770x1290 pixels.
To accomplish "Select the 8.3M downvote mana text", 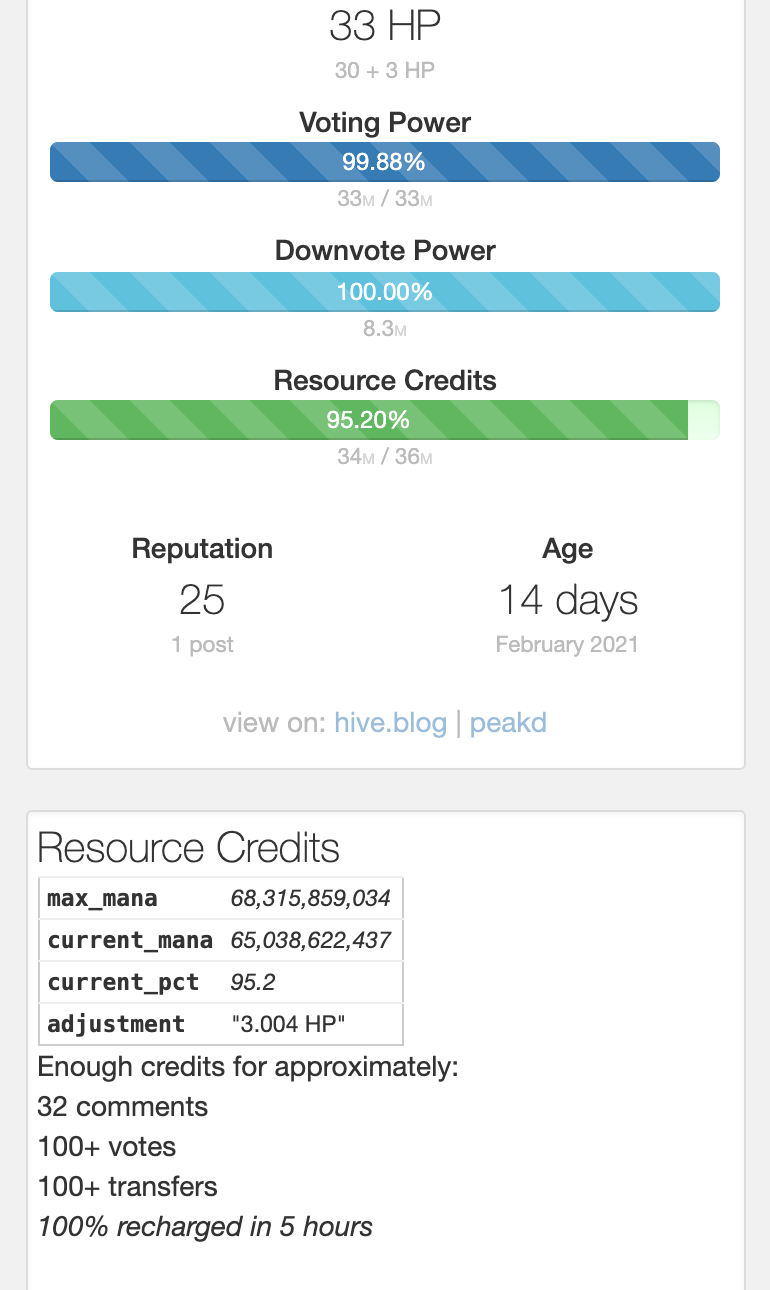I will coord(385,329).
